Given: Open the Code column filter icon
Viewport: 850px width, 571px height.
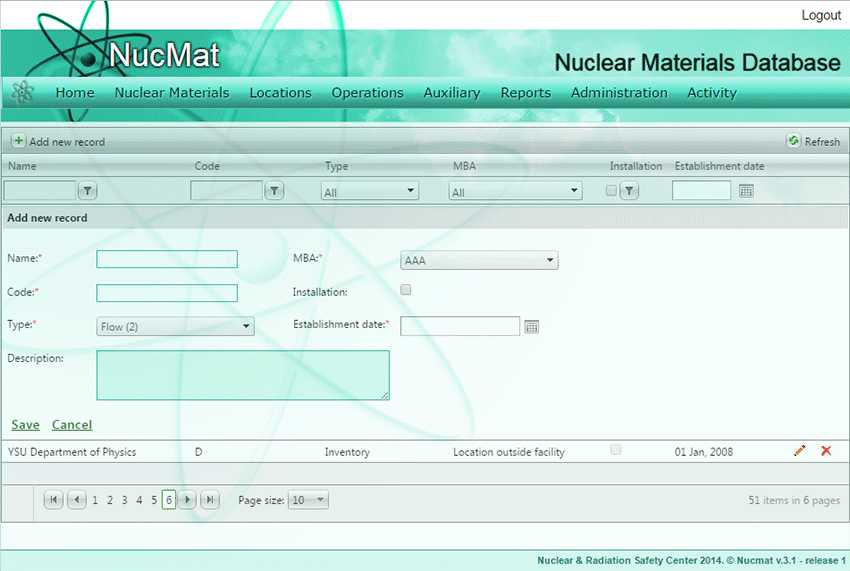Looking at the screenshot, I should point(273,190).
